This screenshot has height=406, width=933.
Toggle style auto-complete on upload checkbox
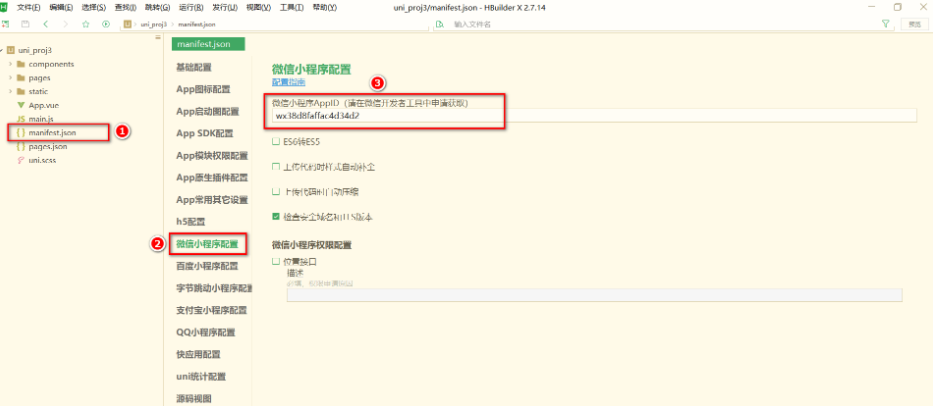pyautogui.click(x=275, y=167)
